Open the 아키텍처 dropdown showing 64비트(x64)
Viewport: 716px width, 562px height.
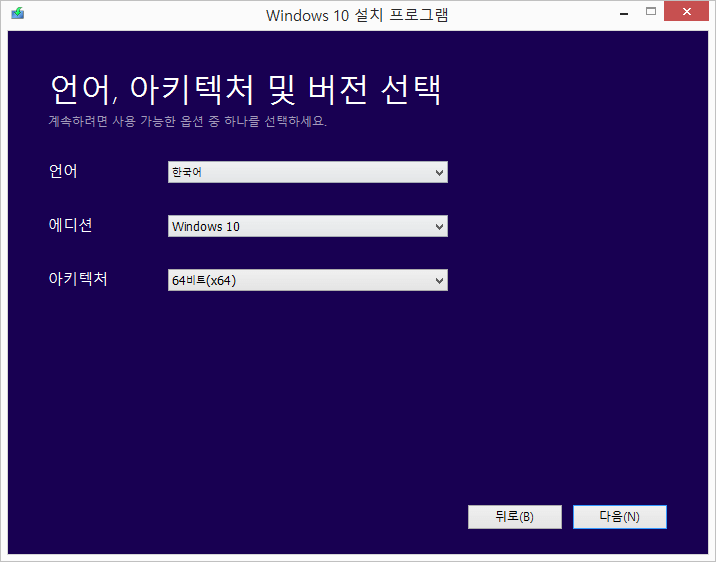tap(308, 280)
